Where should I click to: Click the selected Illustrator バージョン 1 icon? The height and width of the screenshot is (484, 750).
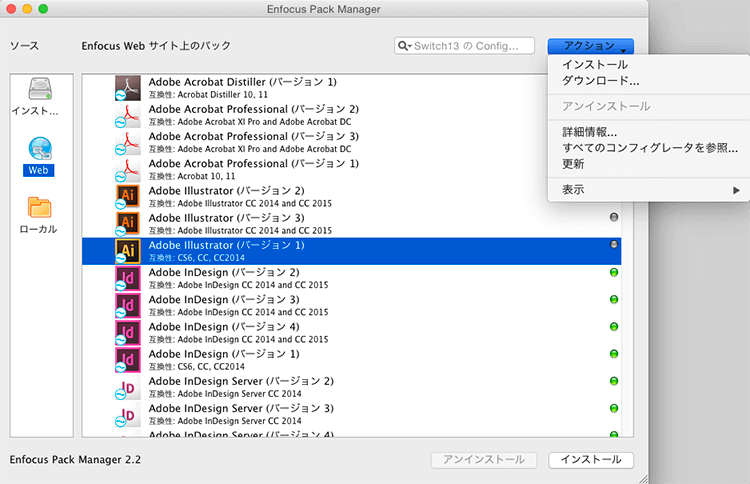tap(128, 251)
